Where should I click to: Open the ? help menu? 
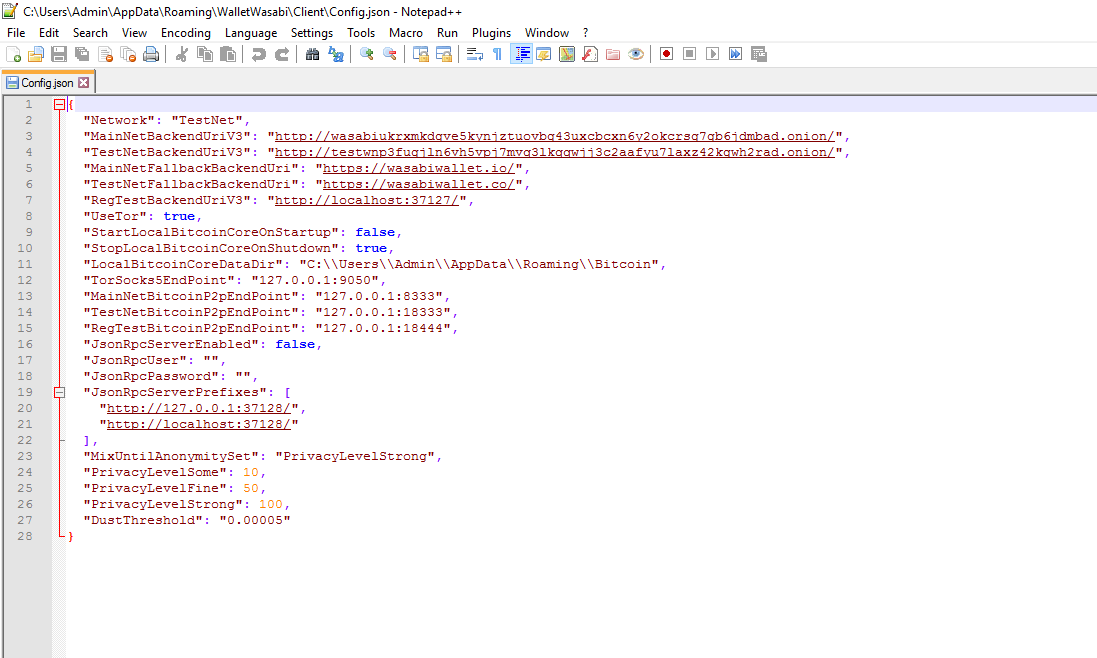pos(586,33)
